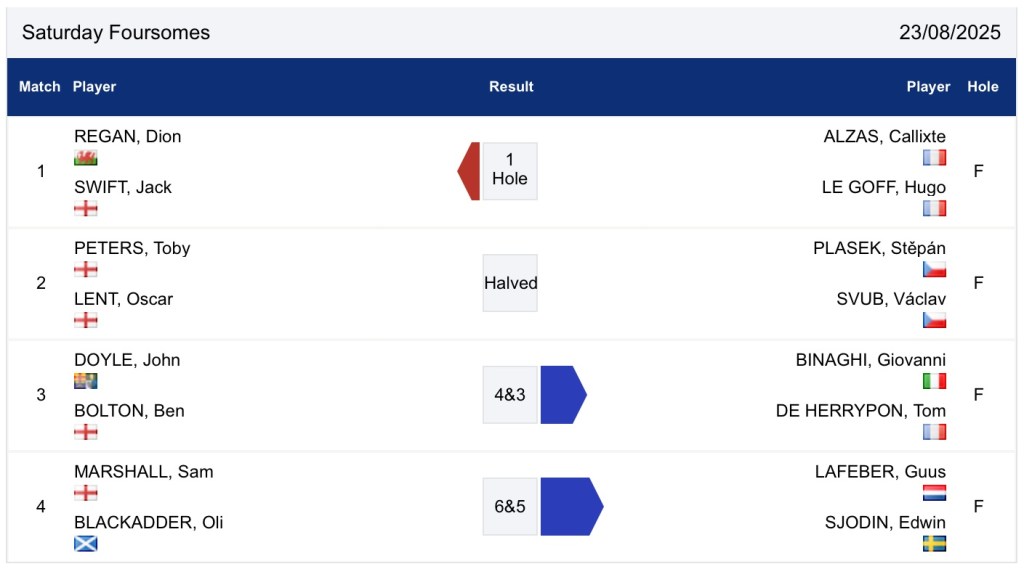Screen dimensions: 1024x569
Task: Click the blue right-pointing arrow in match 3
Action: pyautogui.click(x=562, y=395)
